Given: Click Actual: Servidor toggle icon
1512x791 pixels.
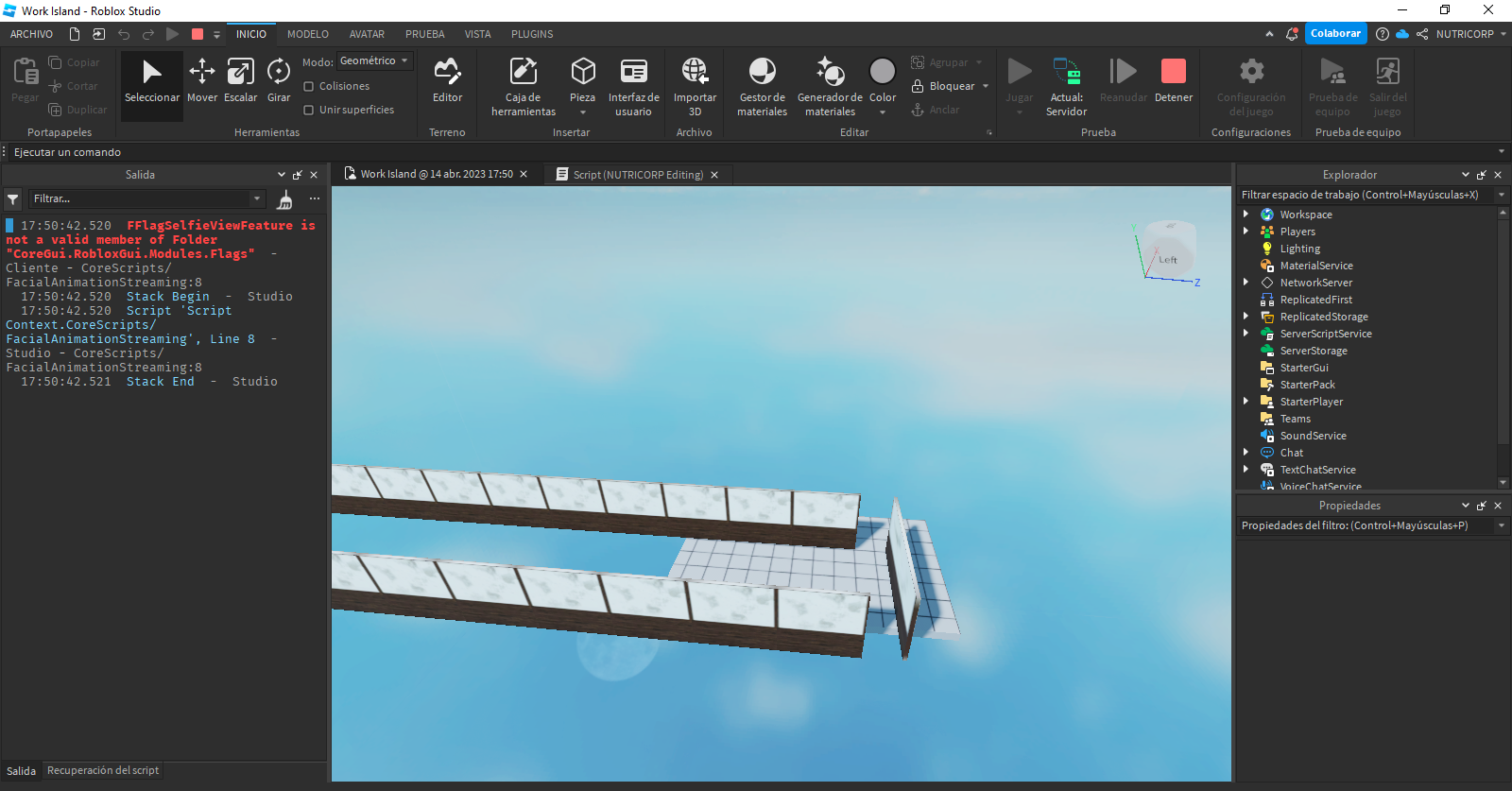Looking at the screenshot, I should coord(1067,72).
